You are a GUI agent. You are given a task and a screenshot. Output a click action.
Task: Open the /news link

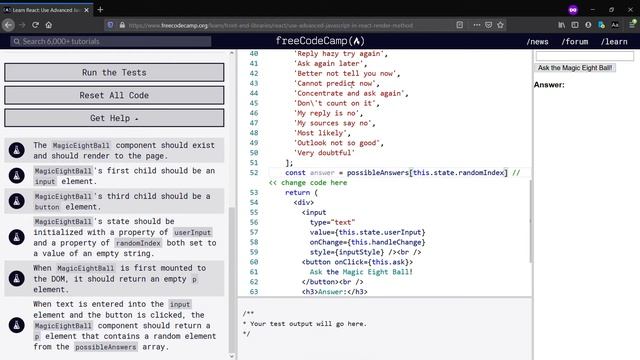point(537,42)
